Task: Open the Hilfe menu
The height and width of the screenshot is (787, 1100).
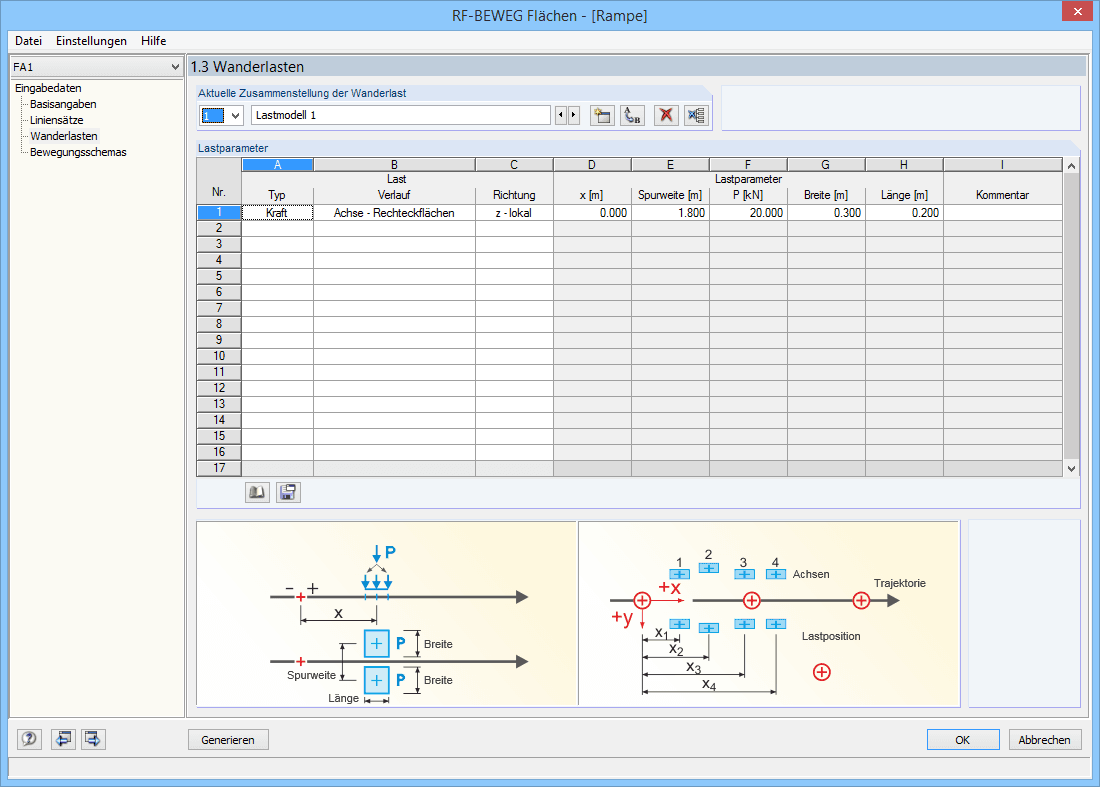Action: click(154, 41)
